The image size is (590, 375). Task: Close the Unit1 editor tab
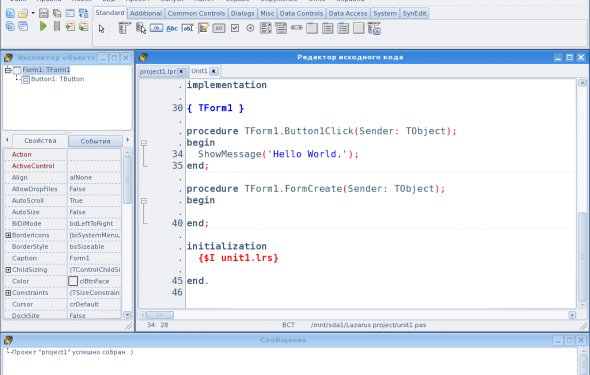pos(214,71)
